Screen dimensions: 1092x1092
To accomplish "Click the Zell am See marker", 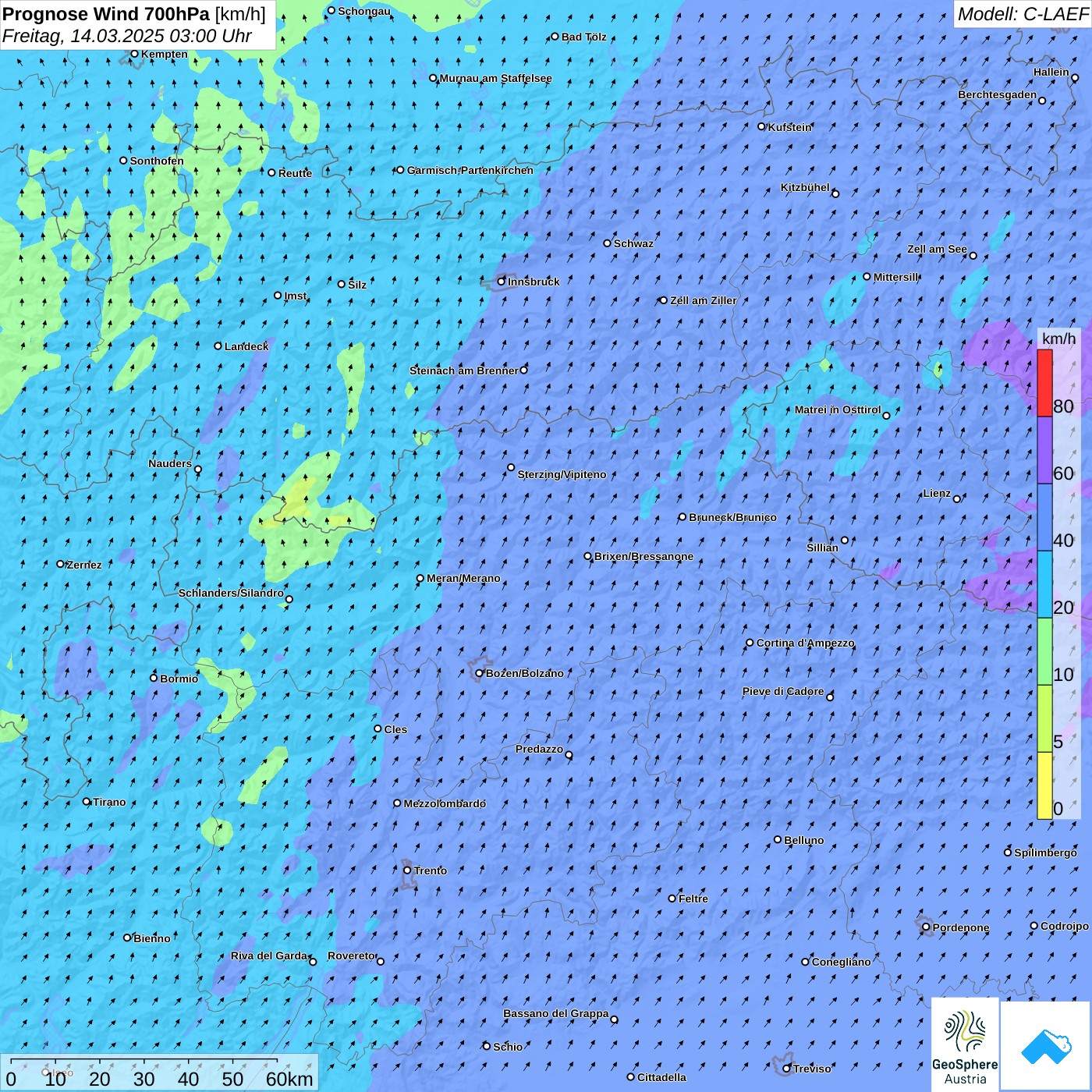I will point(973,255).
